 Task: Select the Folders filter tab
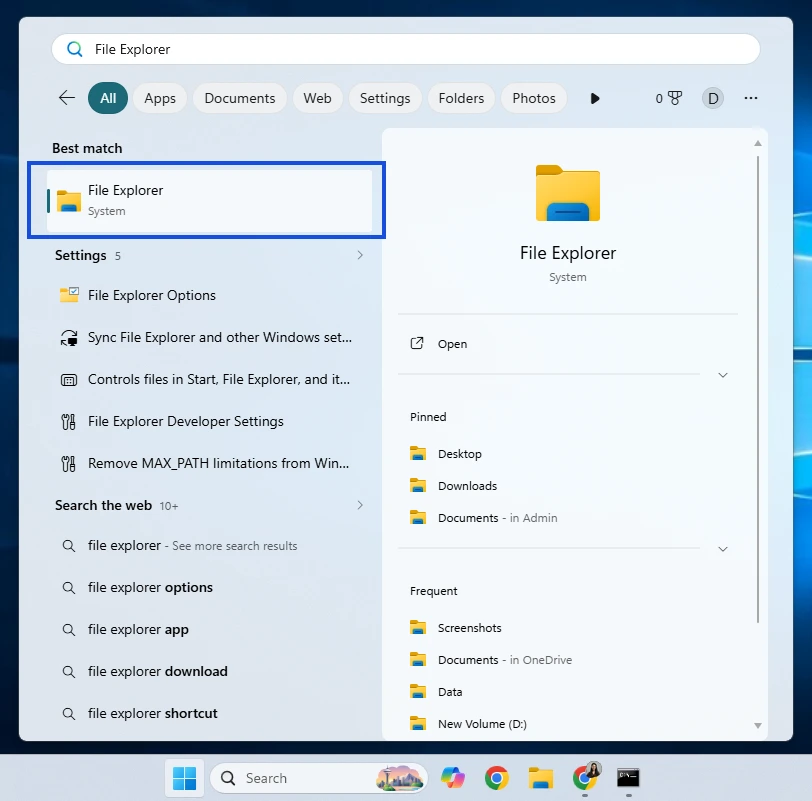[461, 98]
